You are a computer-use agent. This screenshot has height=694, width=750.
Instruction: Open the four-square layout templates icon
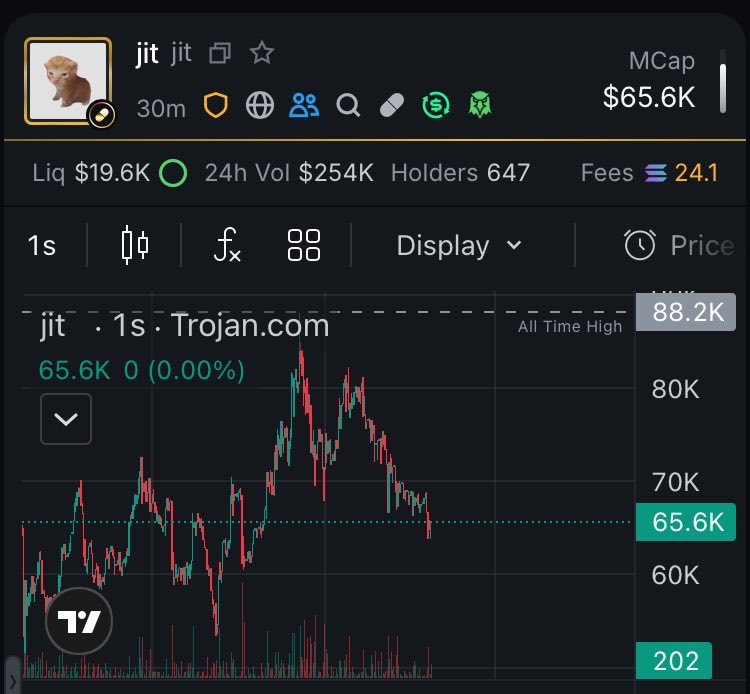[x=304, y=245]
